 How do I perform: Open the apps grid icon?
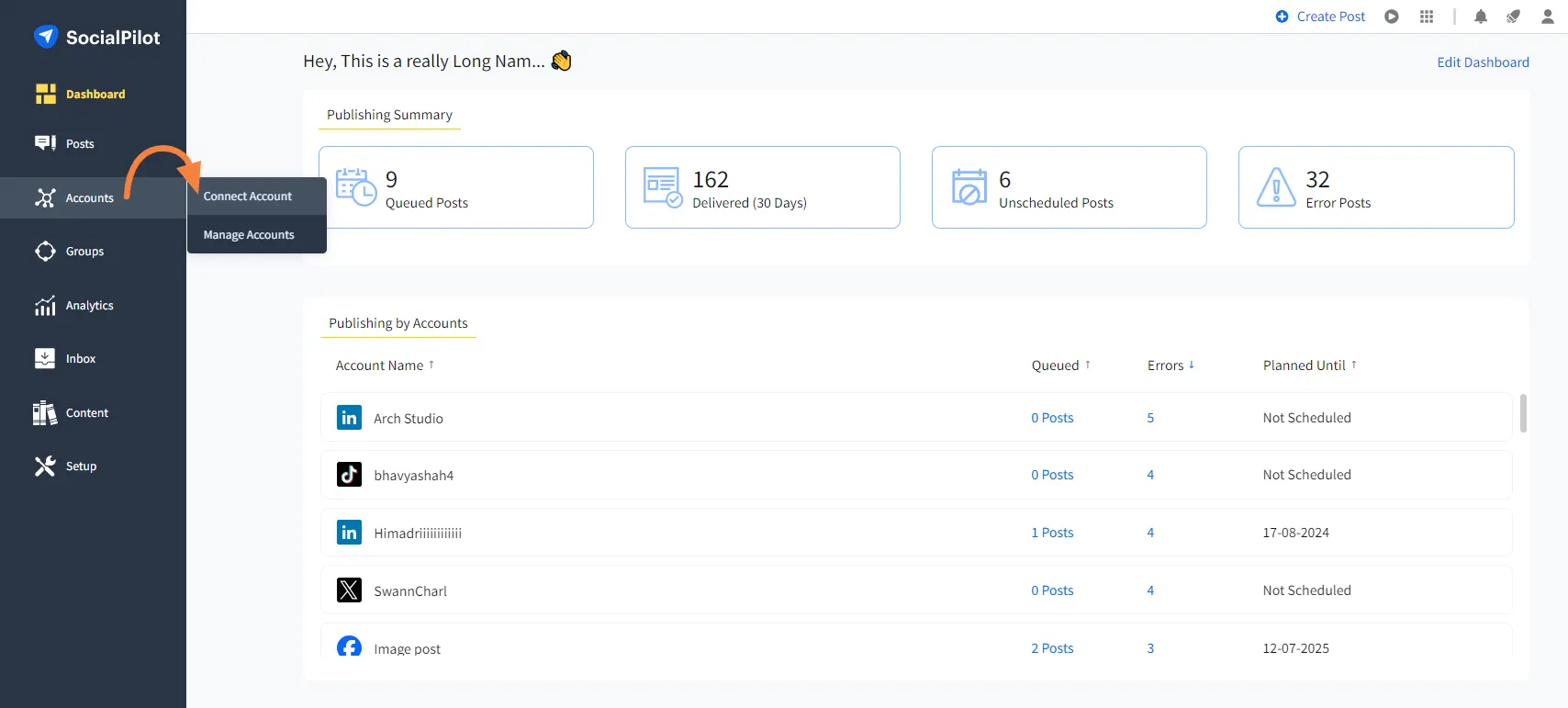[1427, 17]
